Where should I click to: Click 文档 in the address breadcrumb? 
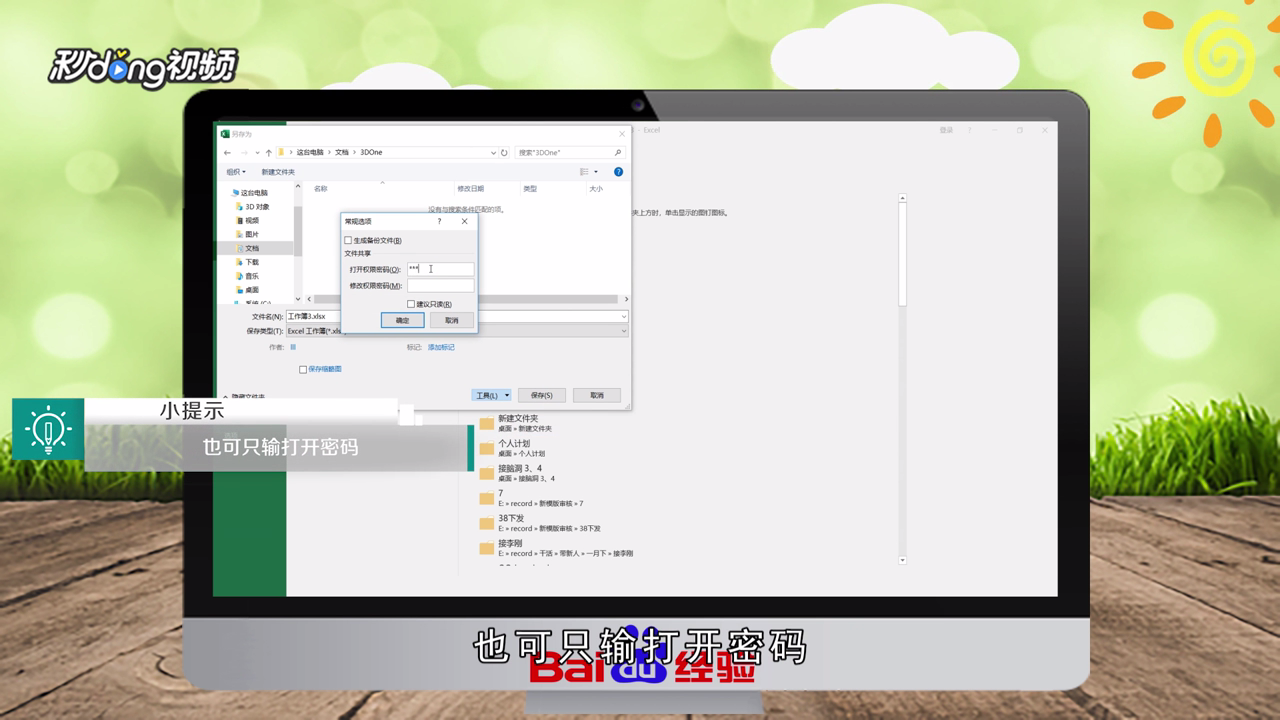[342, 153]
